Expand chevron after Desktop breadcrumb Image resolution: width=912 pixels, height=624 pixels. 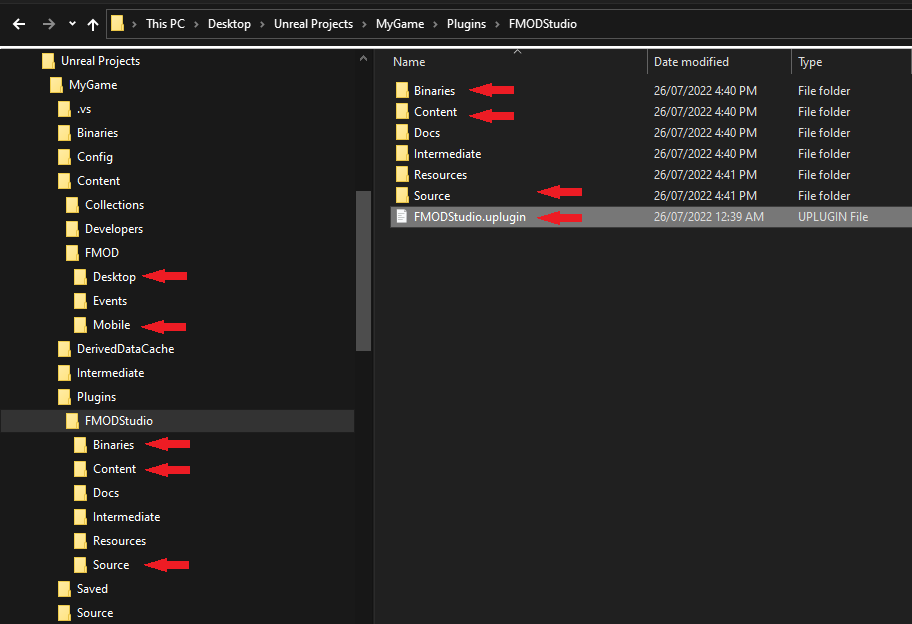point(262,24)
